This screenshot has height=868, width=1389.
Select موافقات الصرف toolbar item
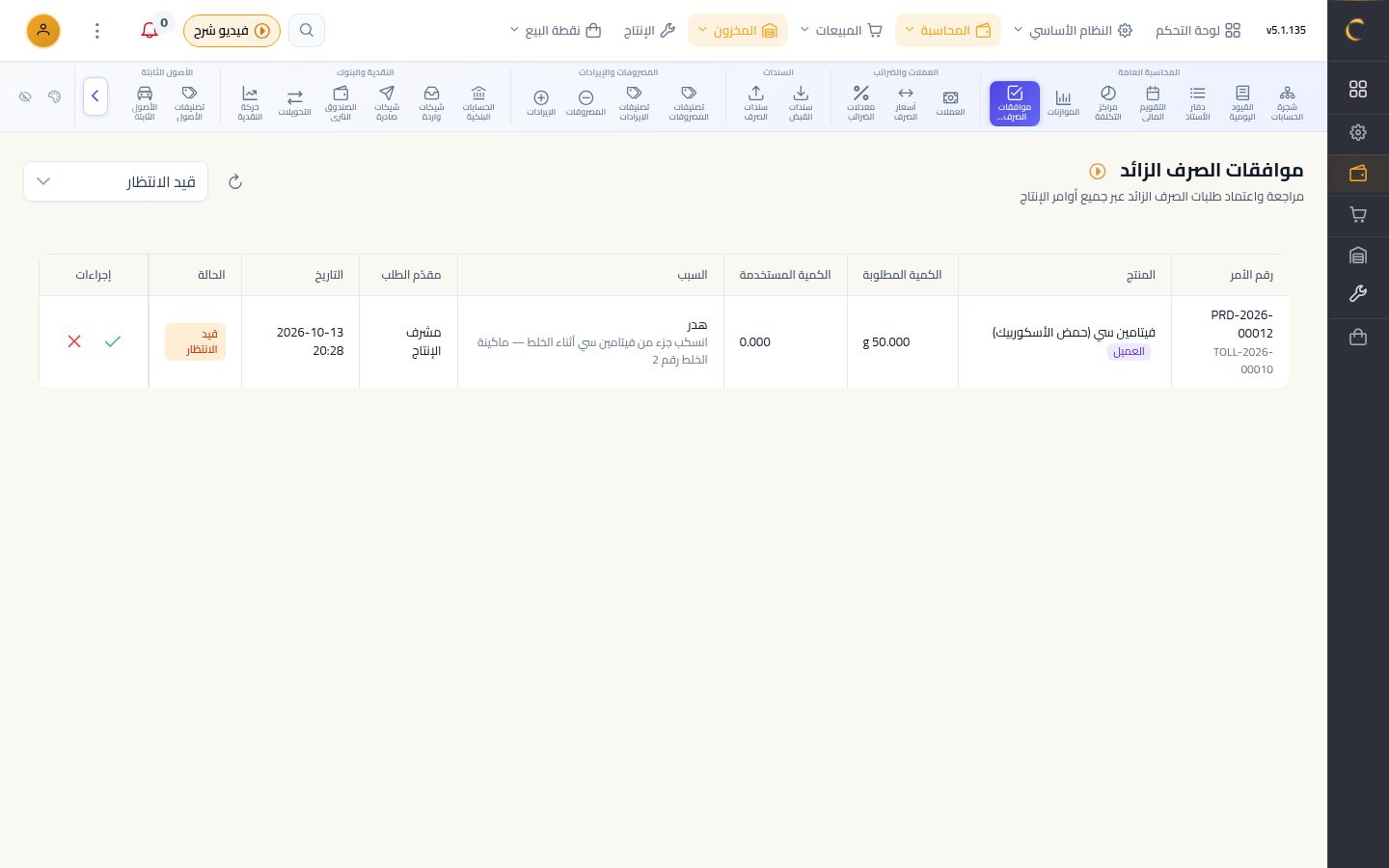(x=1015, y=103)
